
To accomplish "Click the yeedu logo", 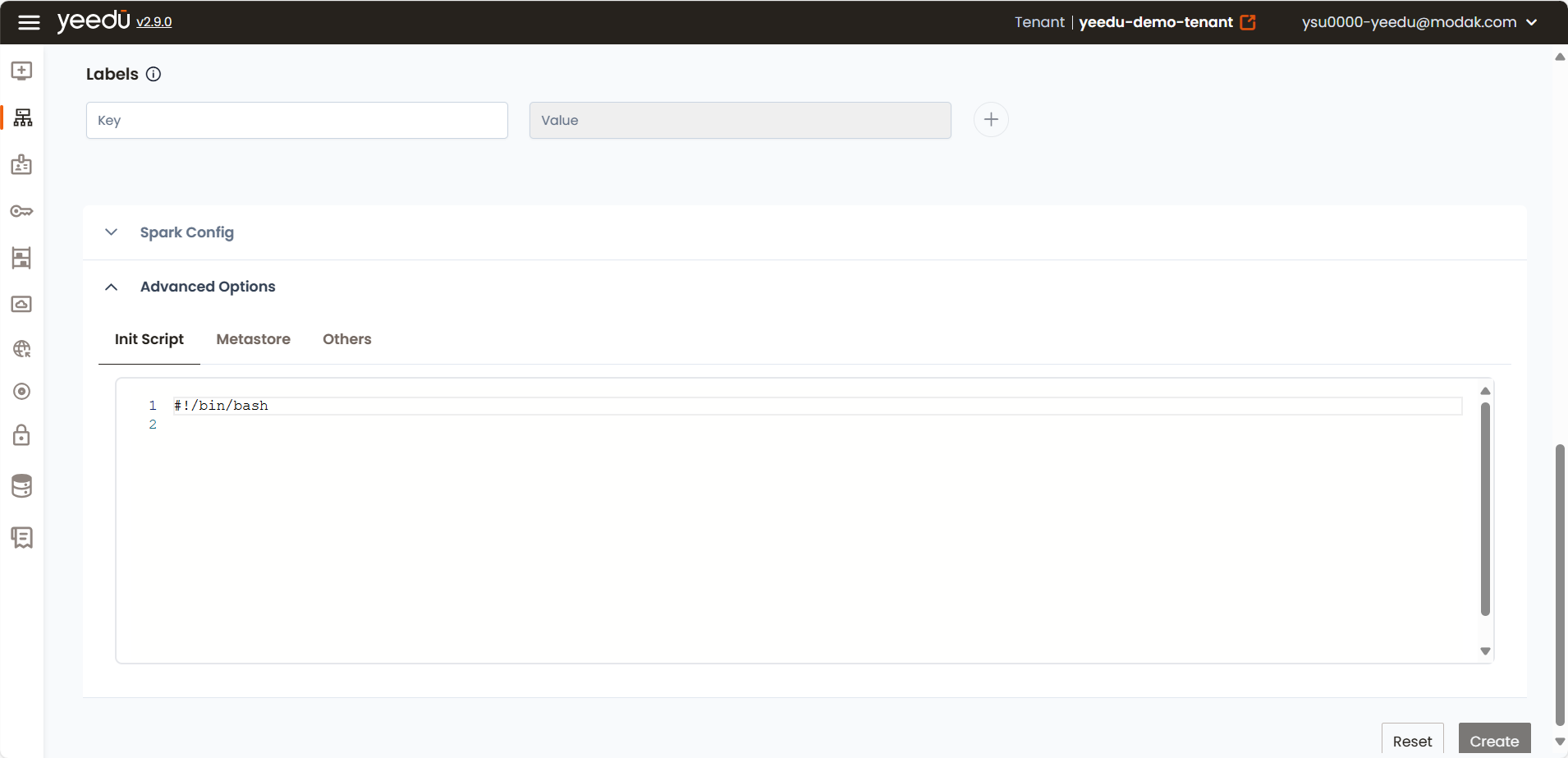I will (94, 21).
